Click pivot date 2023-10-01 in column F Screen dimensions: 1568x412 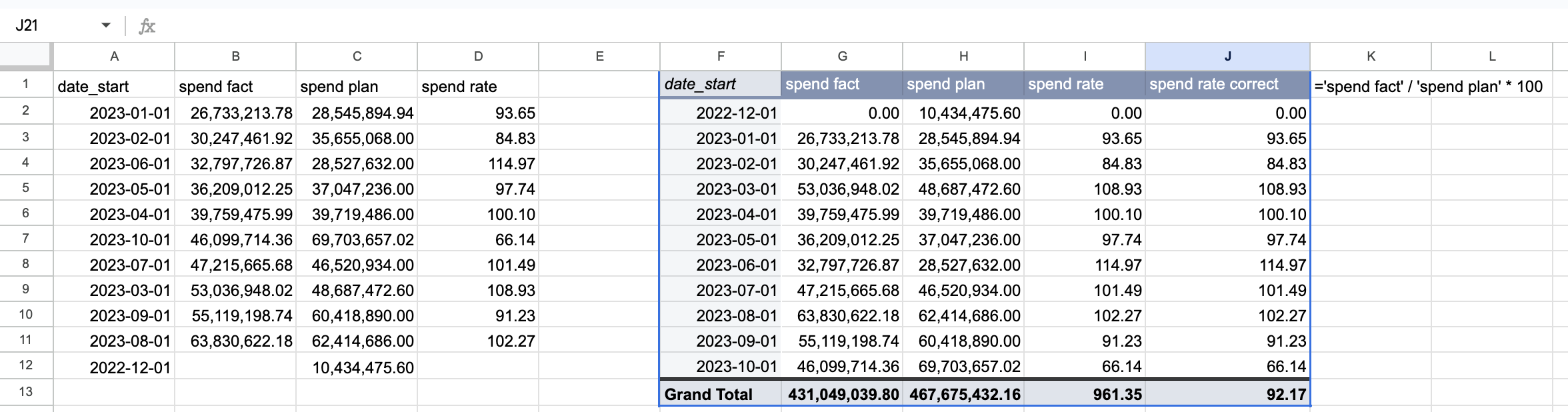click(x=721, y=366)
